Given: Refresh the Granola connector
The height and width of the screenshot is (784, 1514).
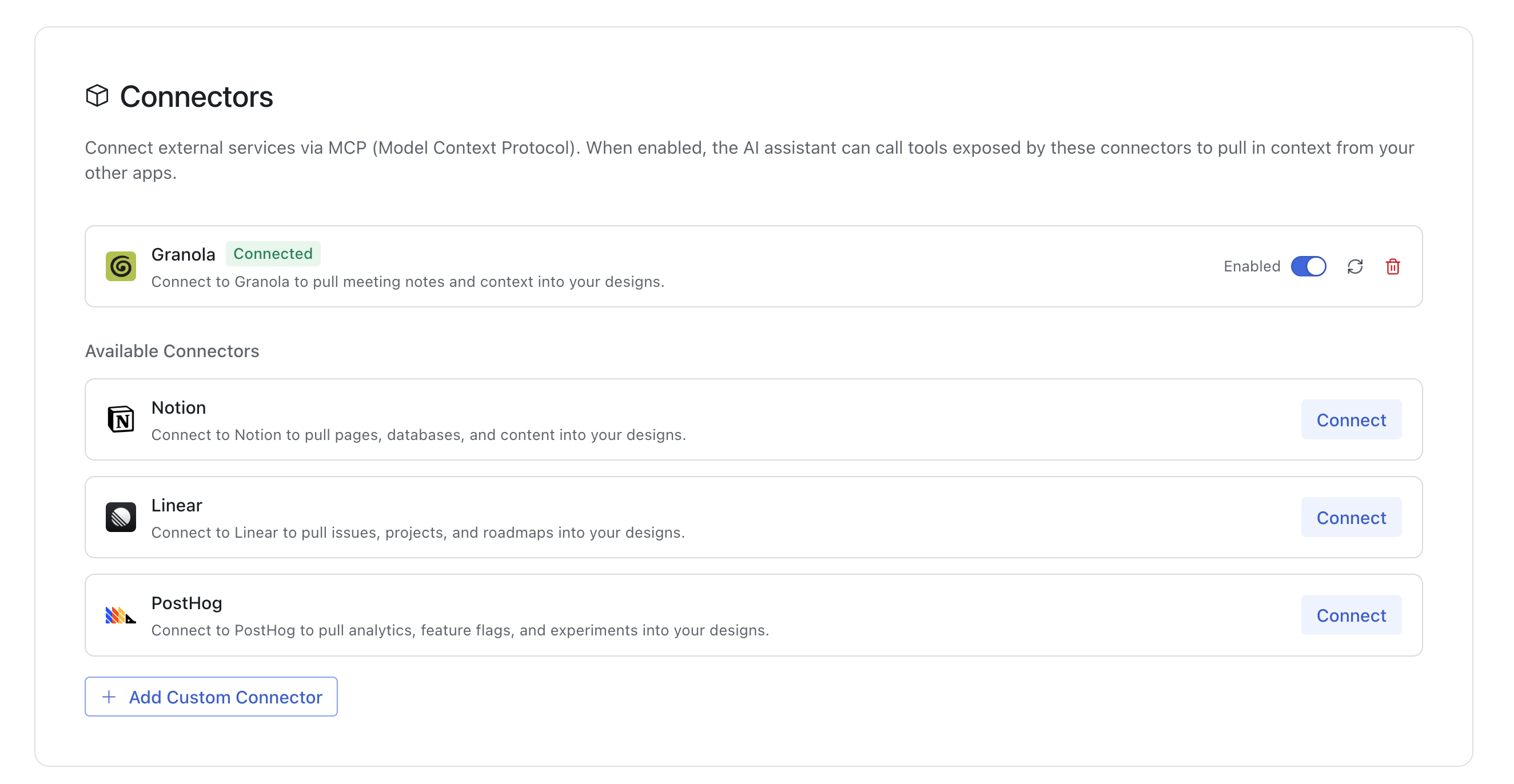Looking at the screenshot, I should pos(1354,267).
